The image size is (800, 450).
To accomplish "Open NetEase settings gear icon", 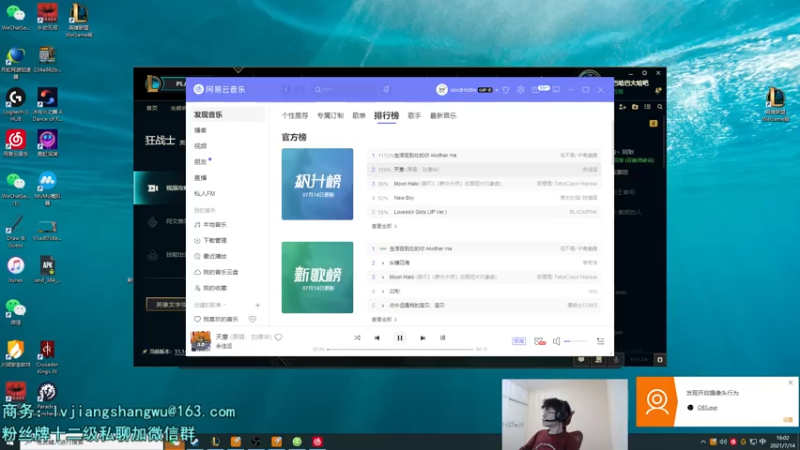I will (520, 89).
